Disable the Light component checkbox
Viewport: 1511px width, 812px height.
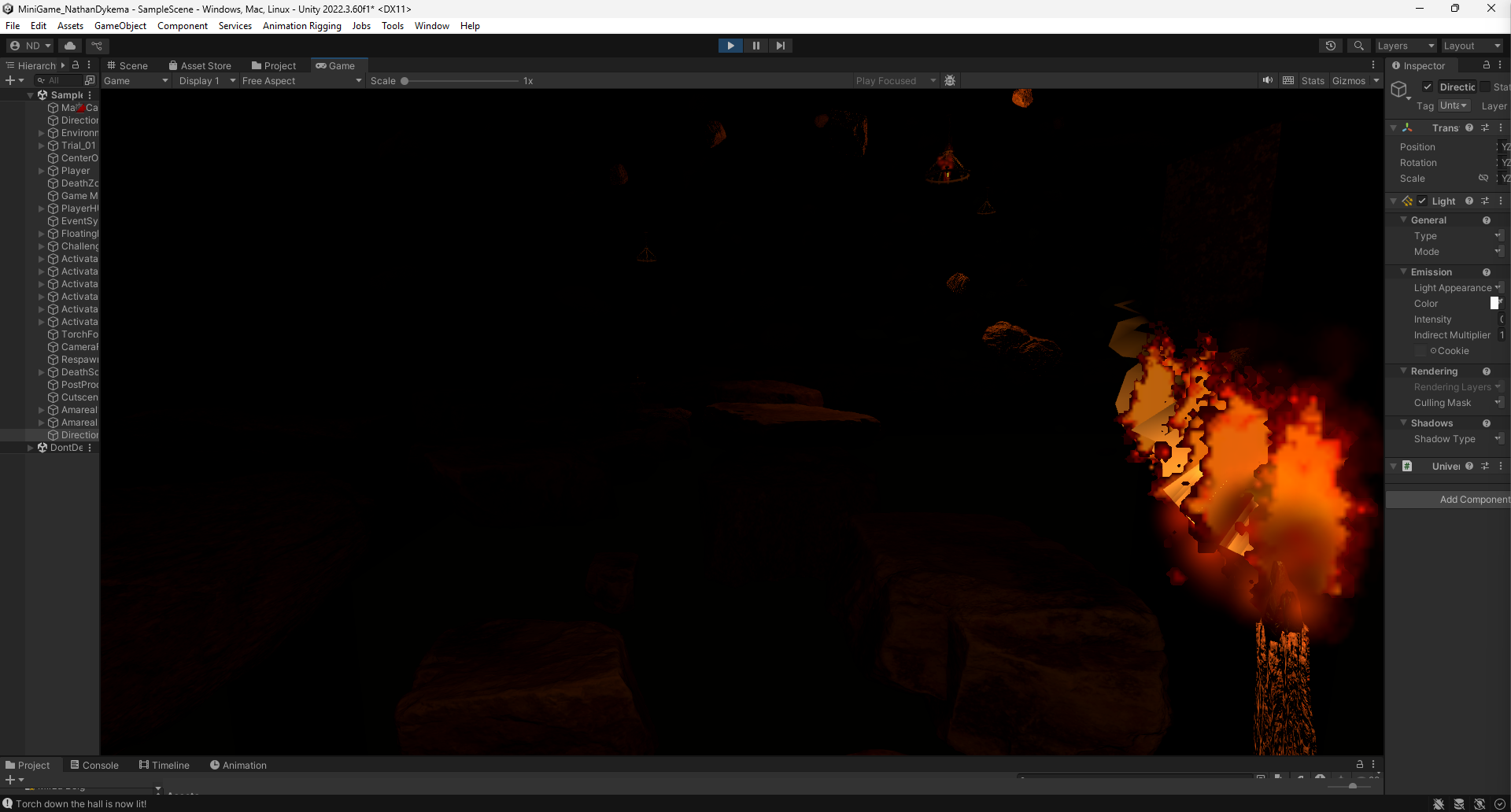coord(1421,201)
